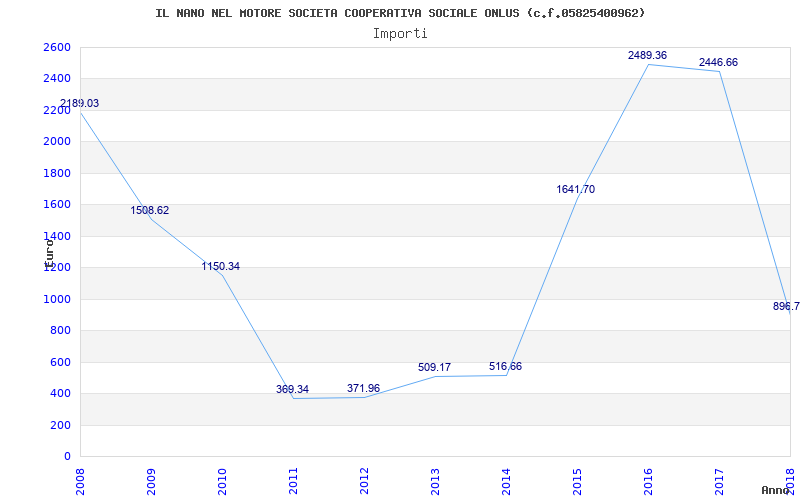Click the chart title mentioning IL NANO NEL MOTORE
Image resolution: width=800 pixels, height=500 pixels.
[x=401, y=13]
